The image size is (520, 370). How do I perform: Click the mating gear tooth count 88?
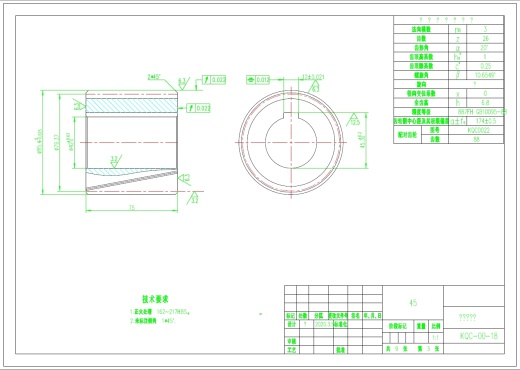click(x=476, y=139)
